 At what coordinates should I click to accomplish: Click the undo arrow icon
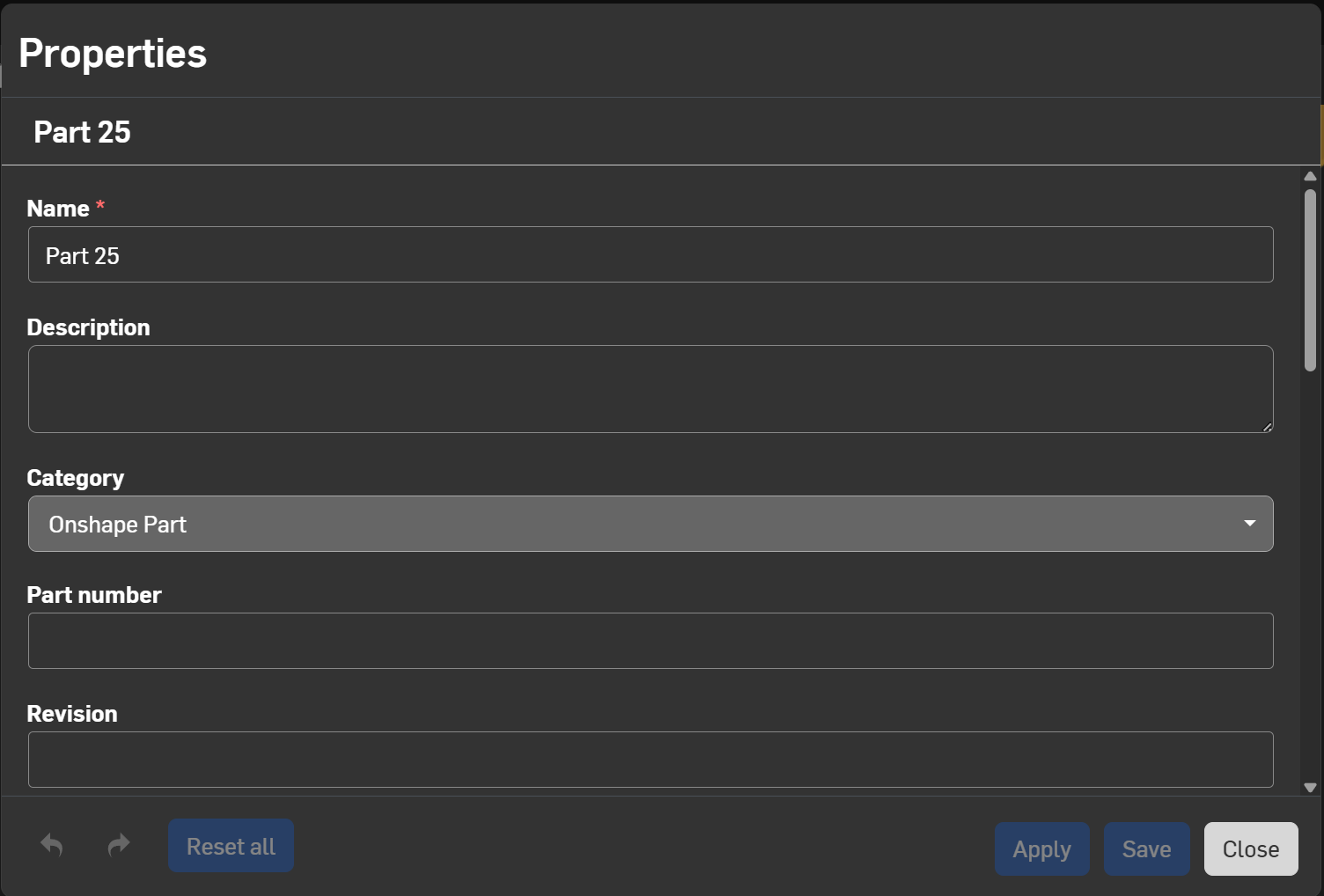coord(52,845)
